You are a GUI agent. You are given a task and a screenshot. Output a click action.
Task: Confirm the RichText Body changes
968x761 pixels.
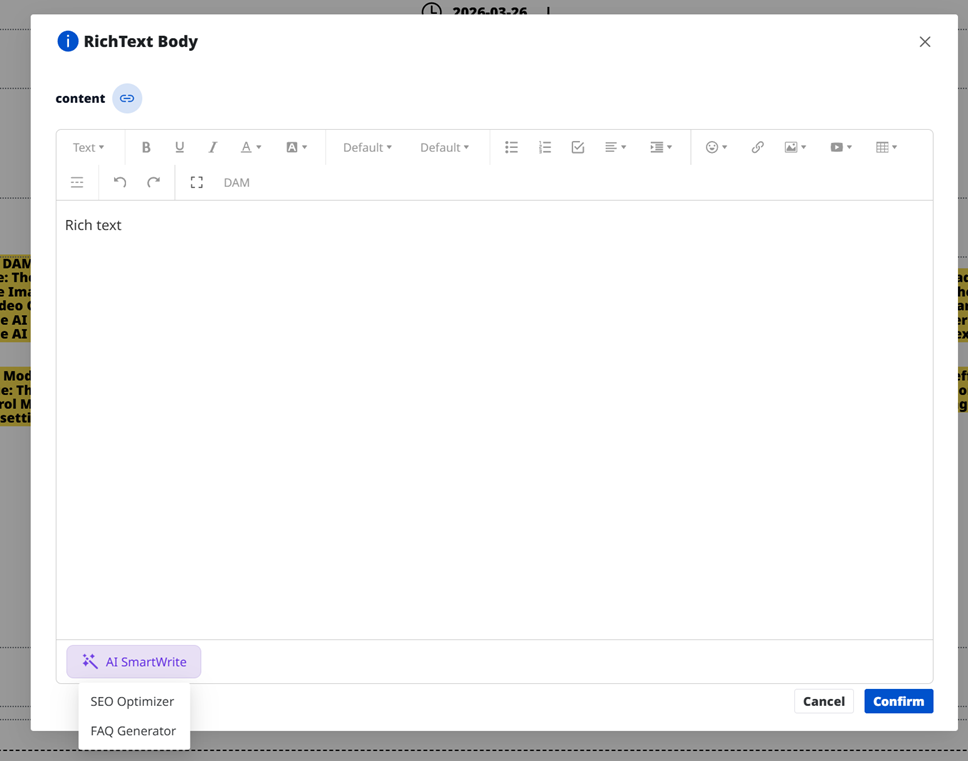pos(898,701)
